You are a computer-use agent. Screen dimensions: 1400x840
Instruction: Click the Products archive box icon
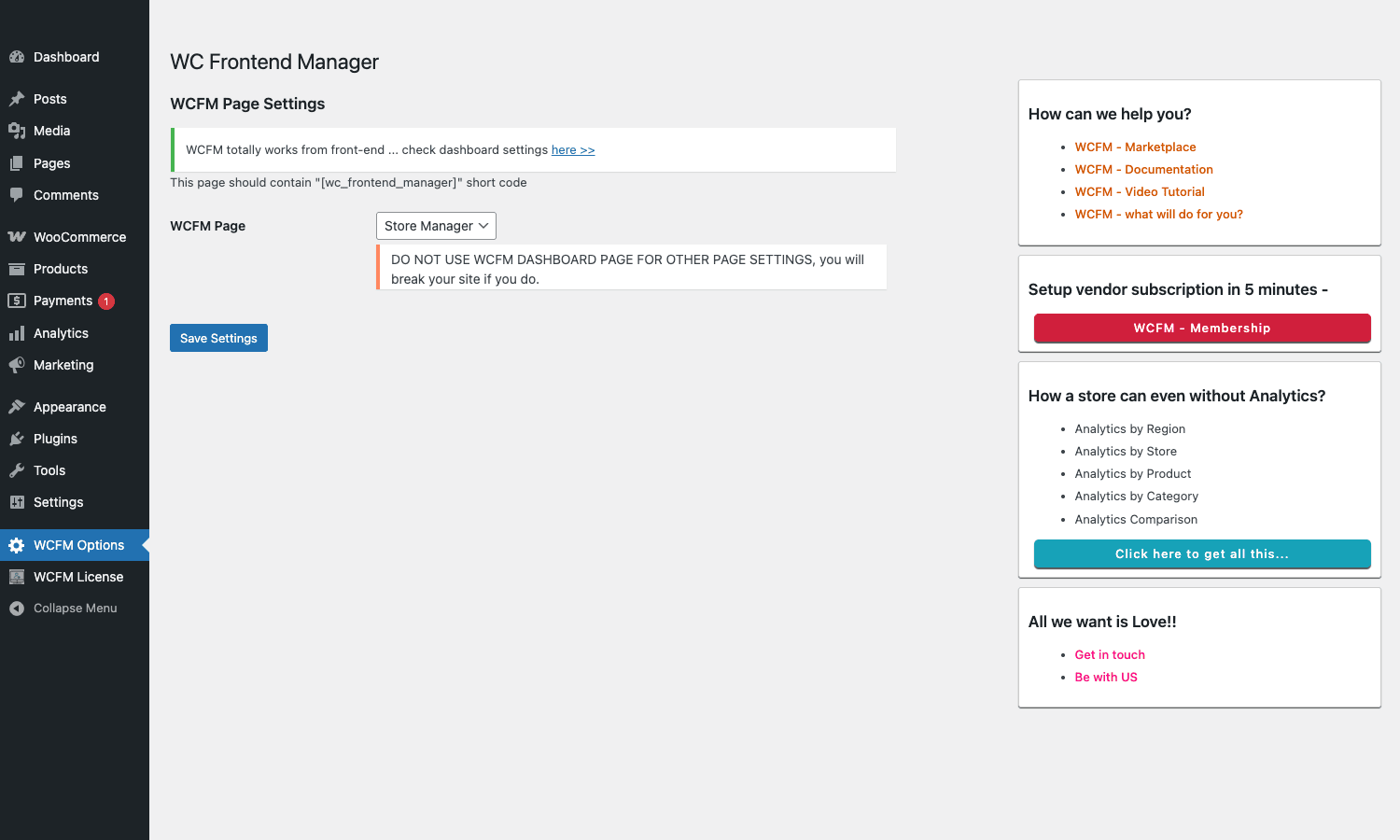(17, 269)
